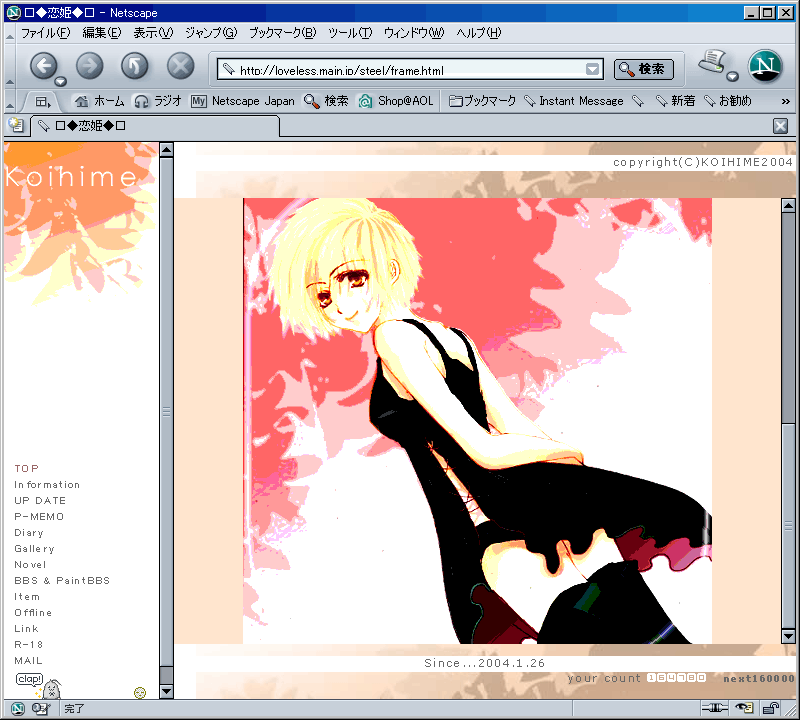Open the Shop@AOL toolbar link
Viewport: 800px width, 720px height.
pyautogui.click(x=395, y=101)
